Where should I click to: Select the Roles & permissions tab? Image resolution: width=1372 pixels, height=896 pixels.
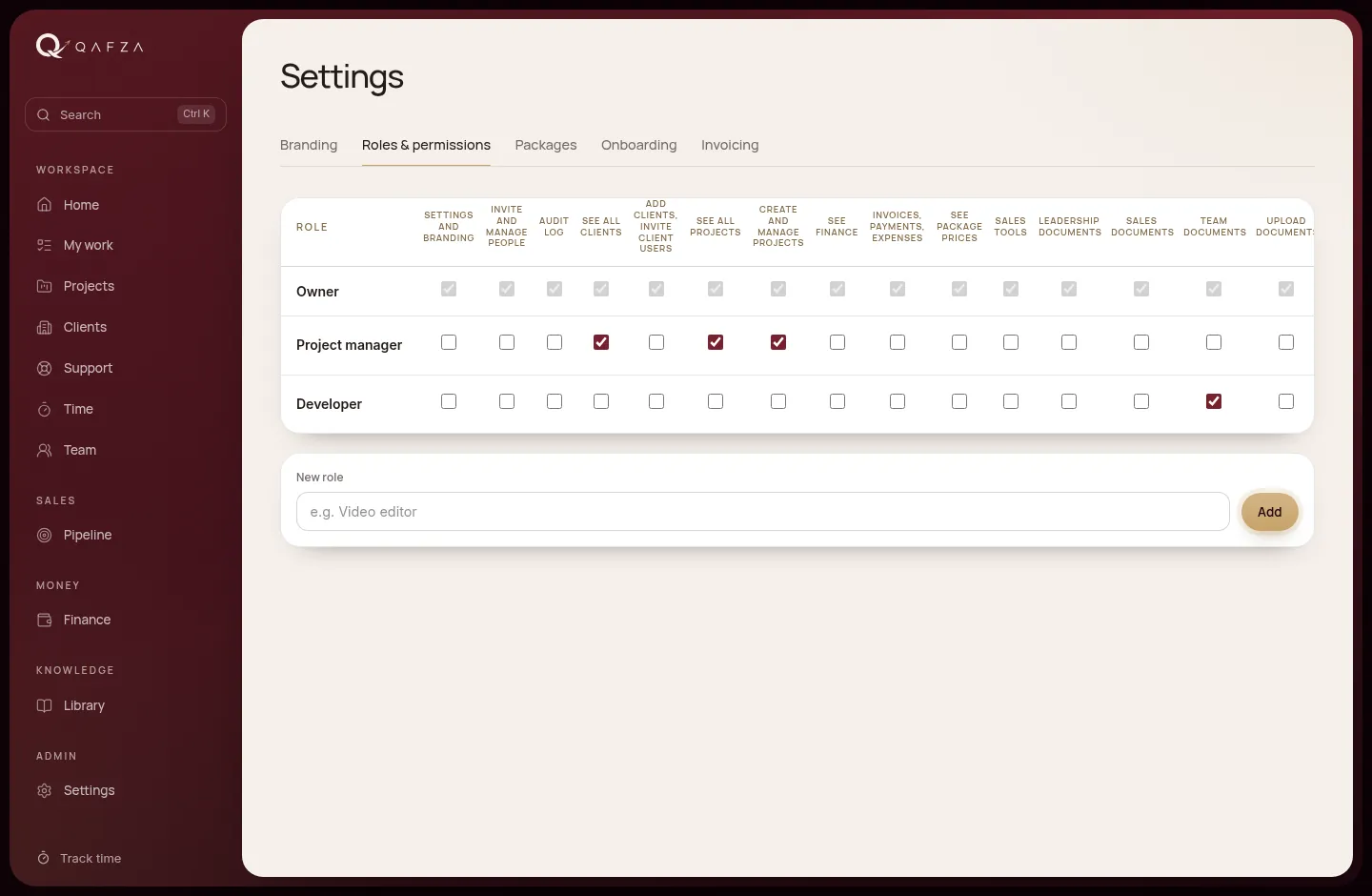[x=426, y=145]
